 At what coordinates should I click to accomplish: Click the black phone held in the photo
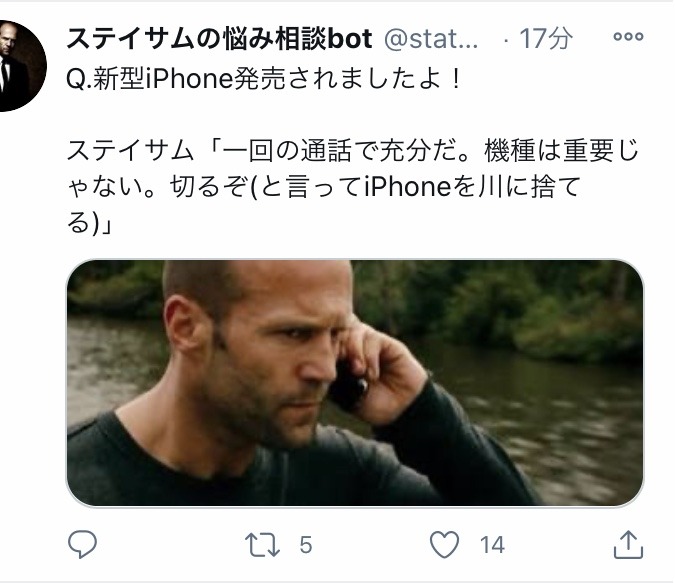pyautogui.click(x=348, y=387)
